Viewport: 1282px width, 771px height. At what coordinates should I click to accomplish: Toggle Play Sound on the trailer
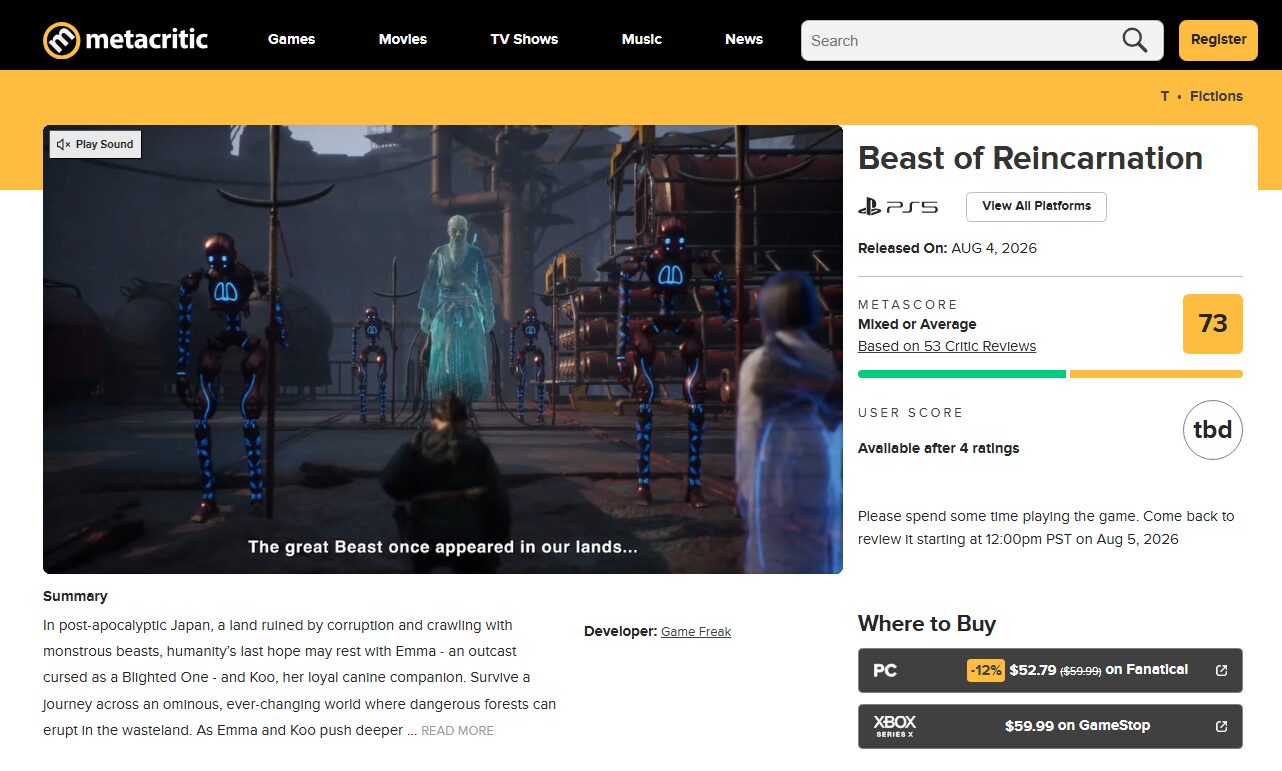pyautogui.click(x=96, y=144)
